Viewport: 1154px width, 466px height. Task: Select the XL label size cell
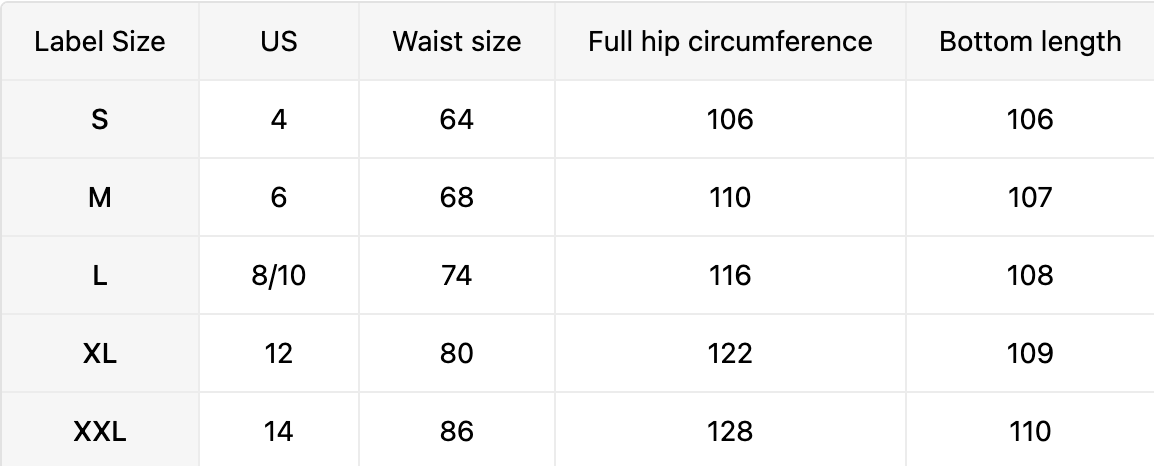tap(99, 354)
